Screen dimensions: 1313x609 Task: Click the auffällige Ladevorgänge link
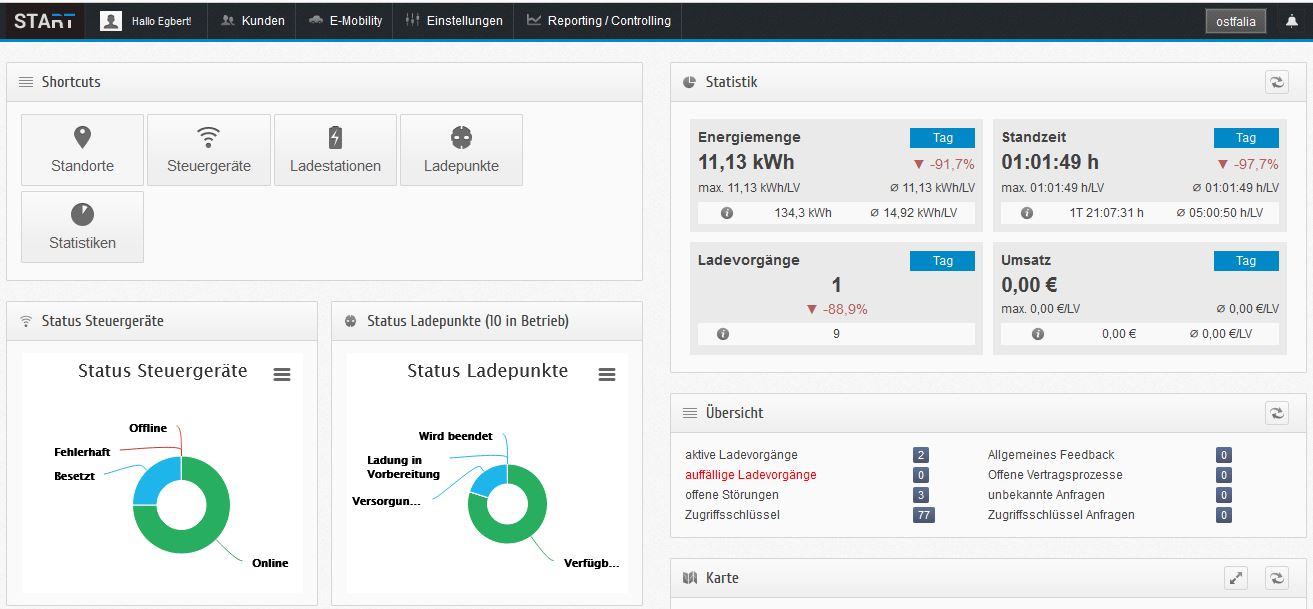[750, 475]
